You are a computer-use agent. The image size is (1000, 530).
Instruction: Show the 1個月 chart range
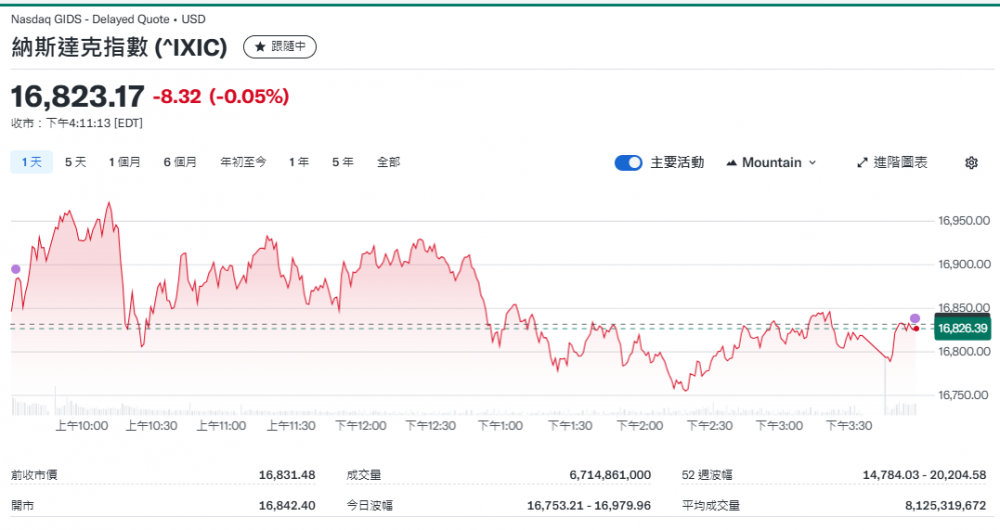click(x=125, y=162)
